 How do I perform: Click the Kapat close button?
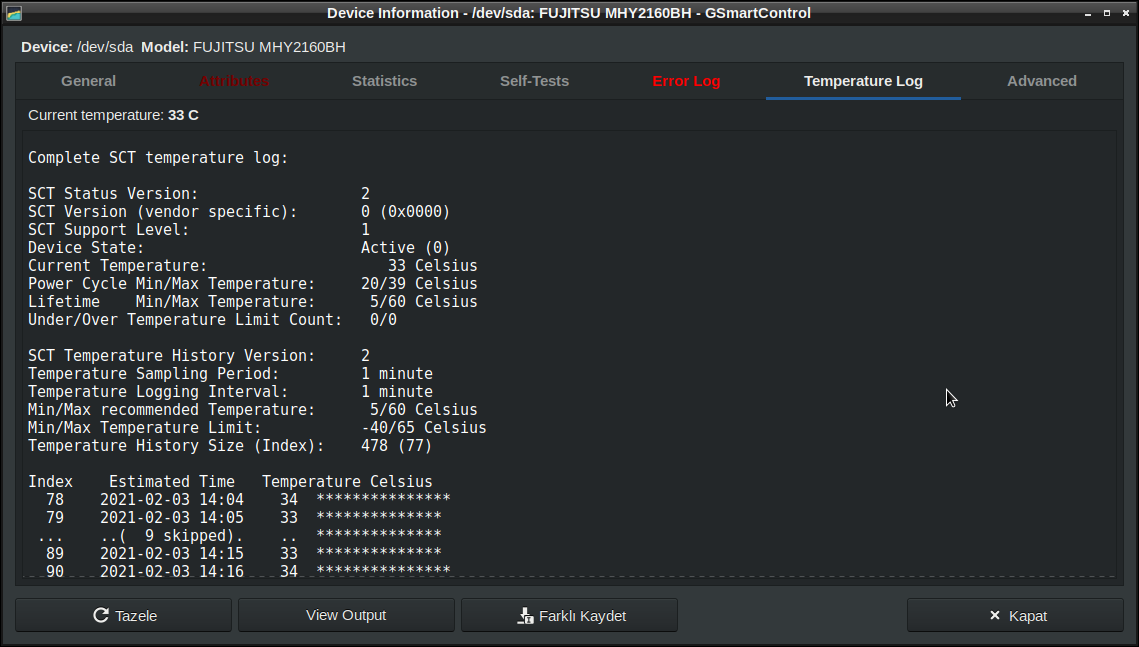click(1015, 616)
